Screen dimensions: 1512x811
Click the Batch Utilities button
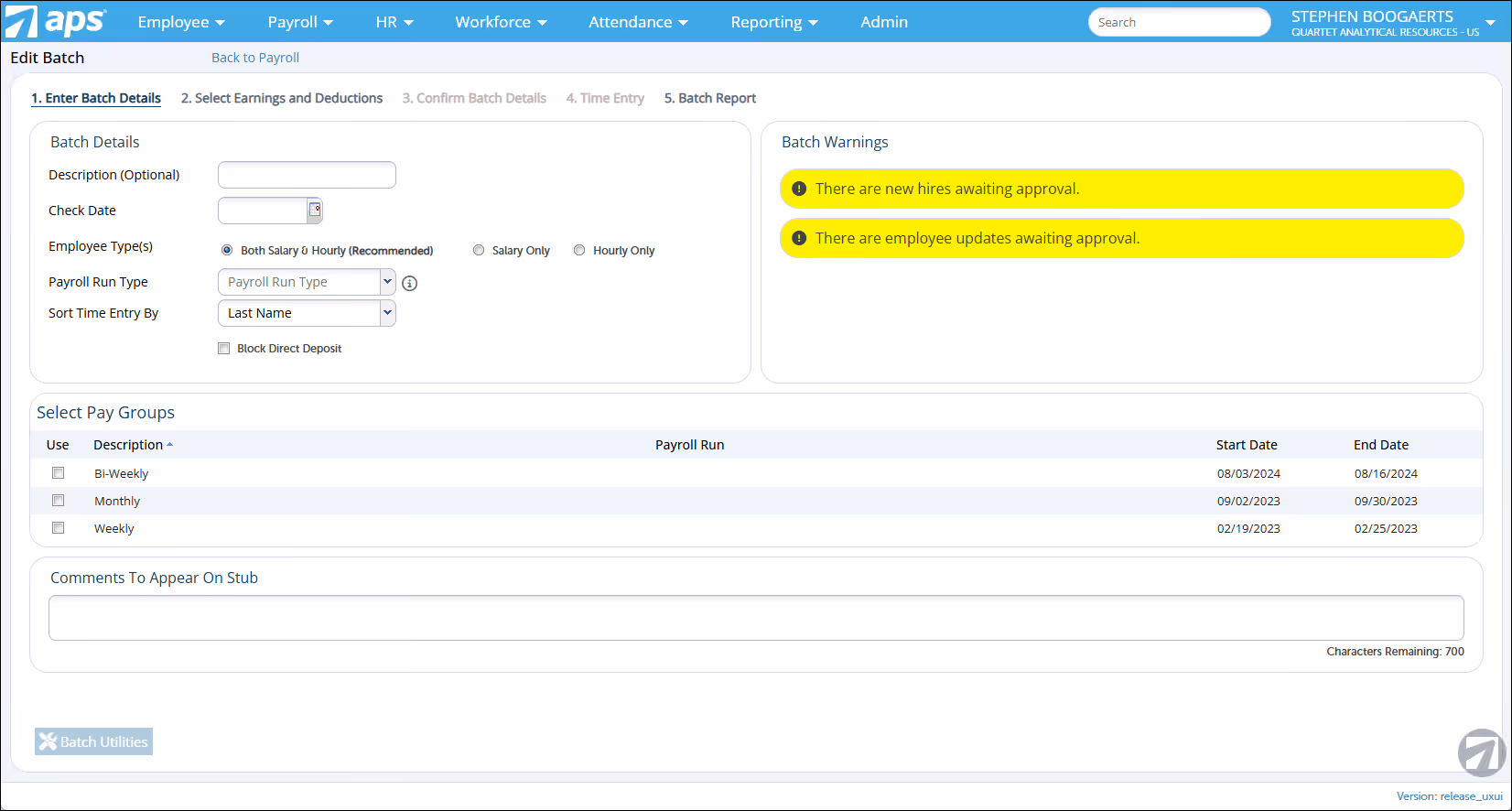click(93, 741)
